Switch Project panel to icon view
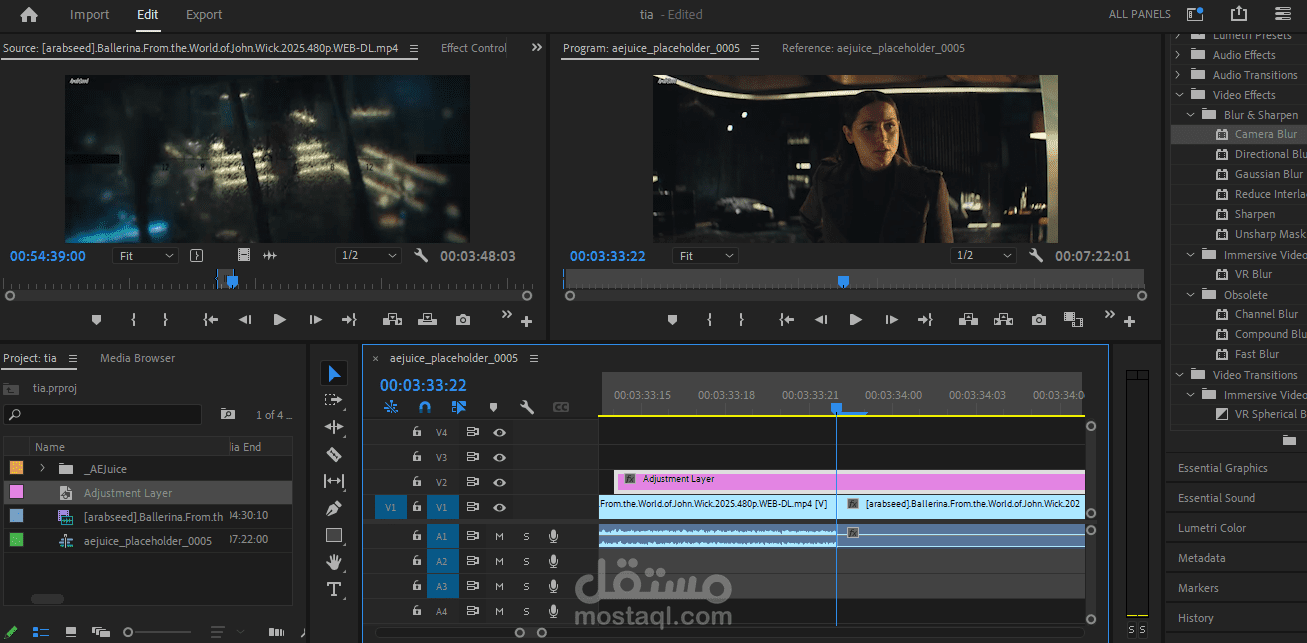 tap(70, 632)
